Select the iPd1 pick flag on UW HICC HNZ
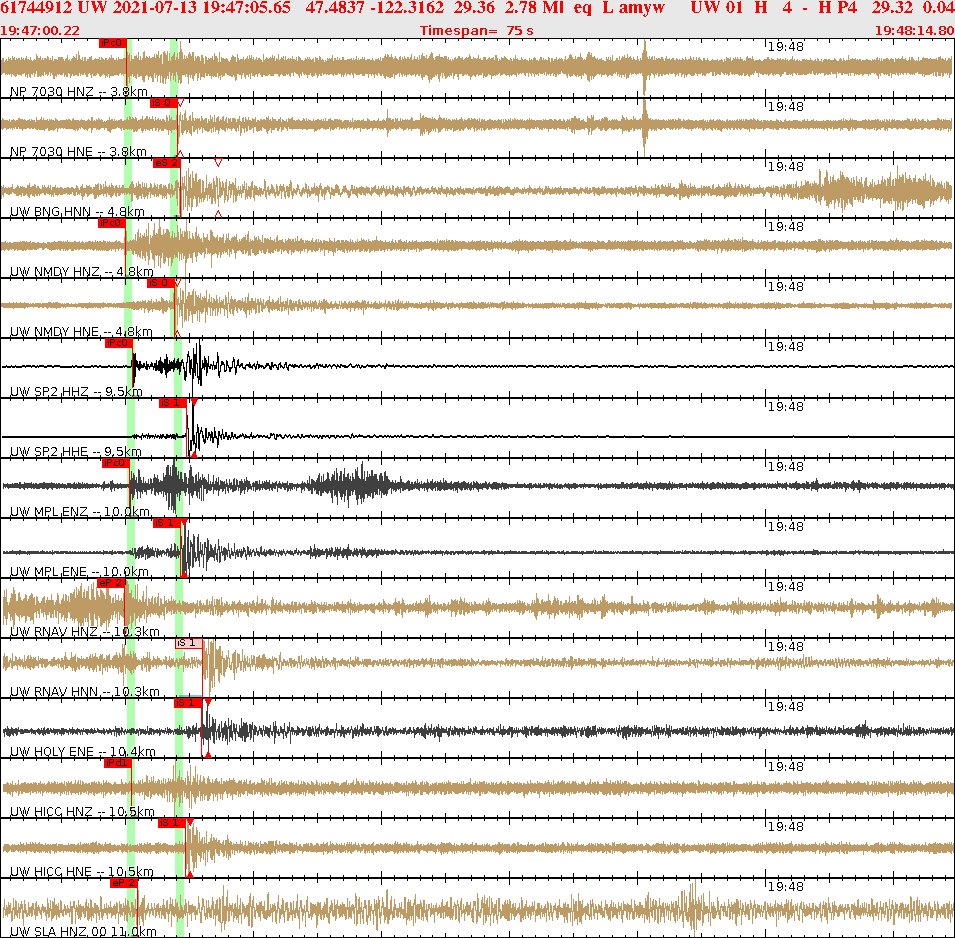The image size is (955, 938). [116, 761]
